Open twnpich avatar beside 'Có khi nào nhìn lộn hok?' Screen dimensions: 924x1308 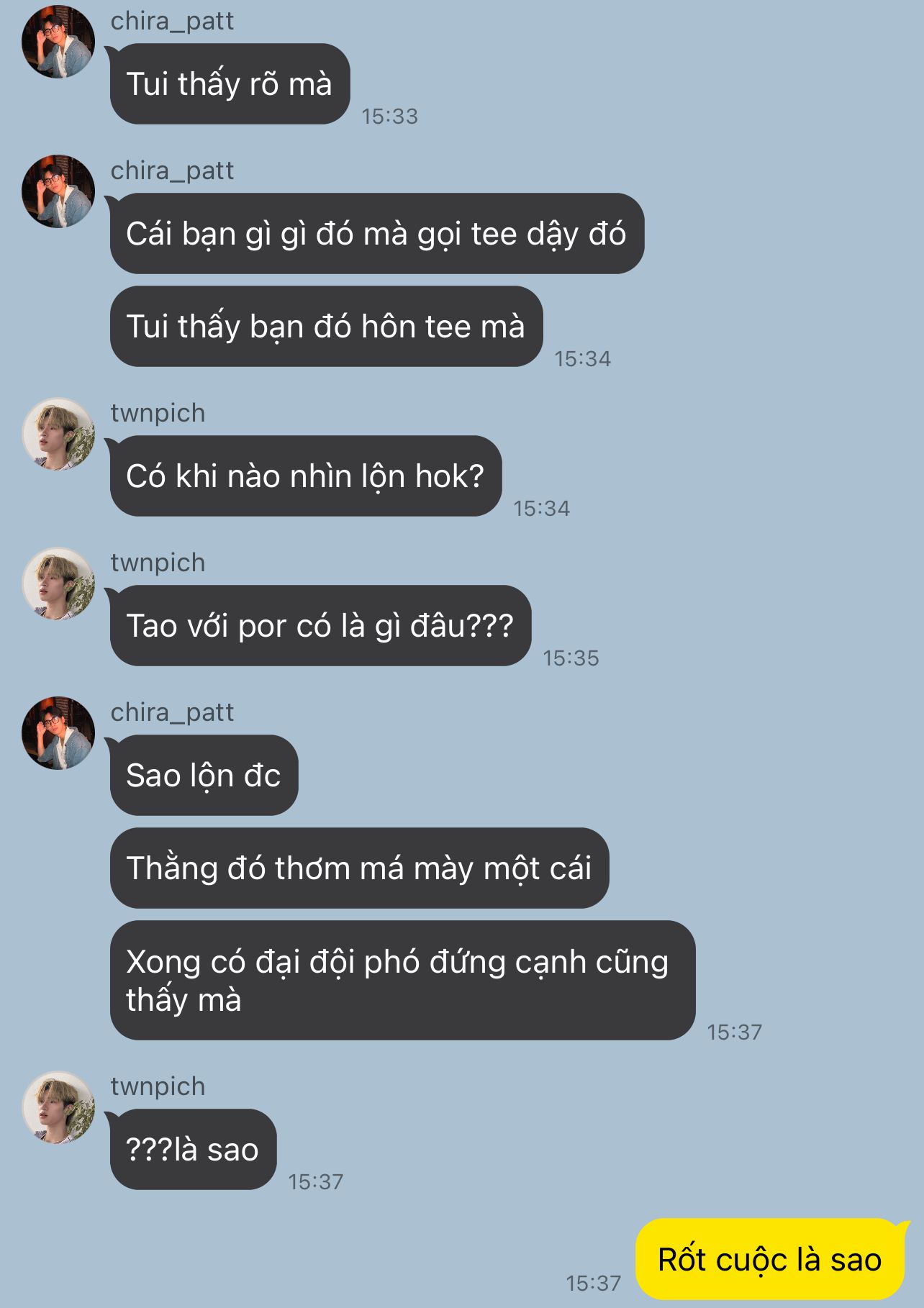58,434
